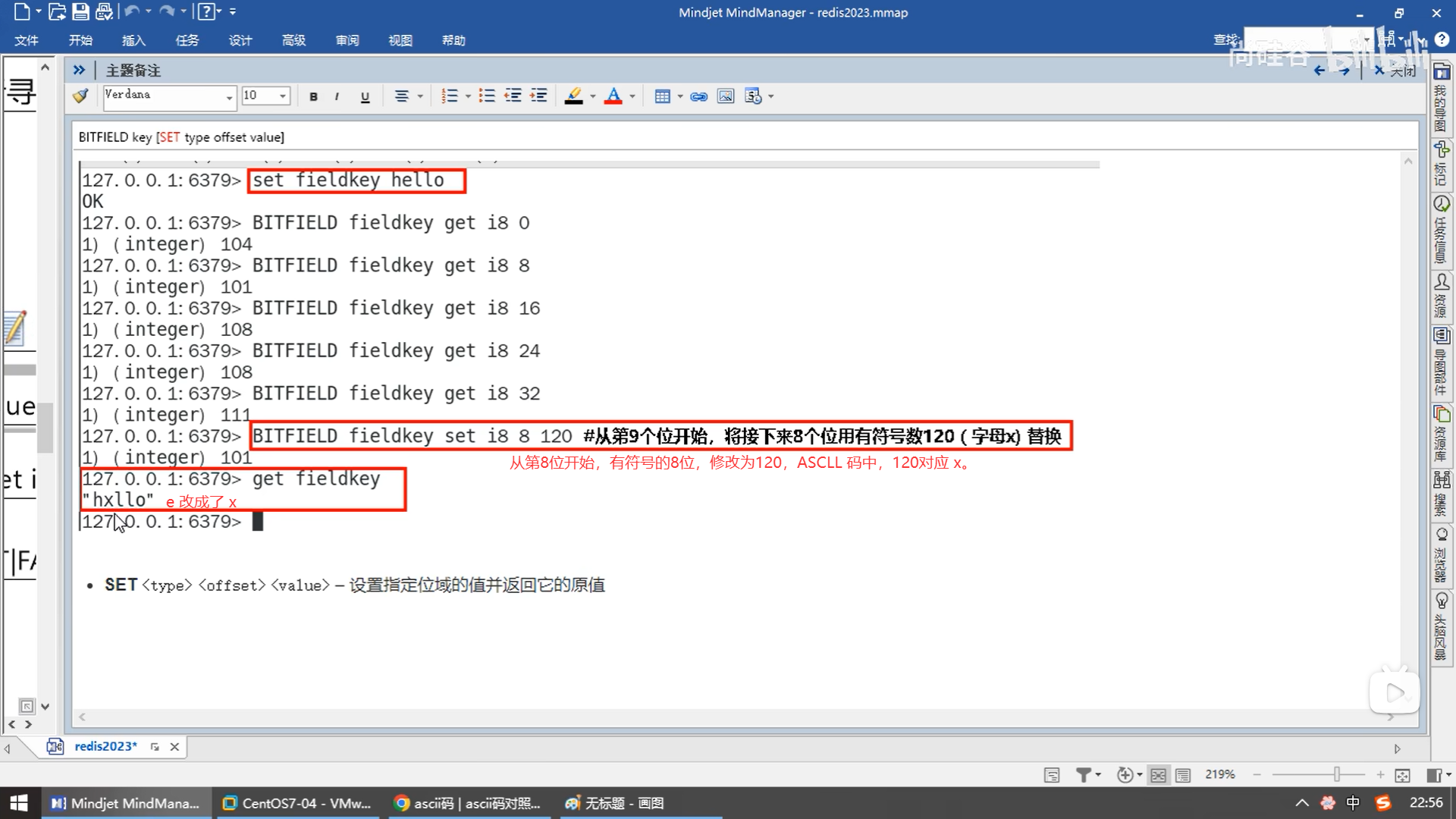Image resolution: width=1456 pixels, height=819 pixels.
Task: Open the 视图 menu tab
Action: (x=400, y=40)
